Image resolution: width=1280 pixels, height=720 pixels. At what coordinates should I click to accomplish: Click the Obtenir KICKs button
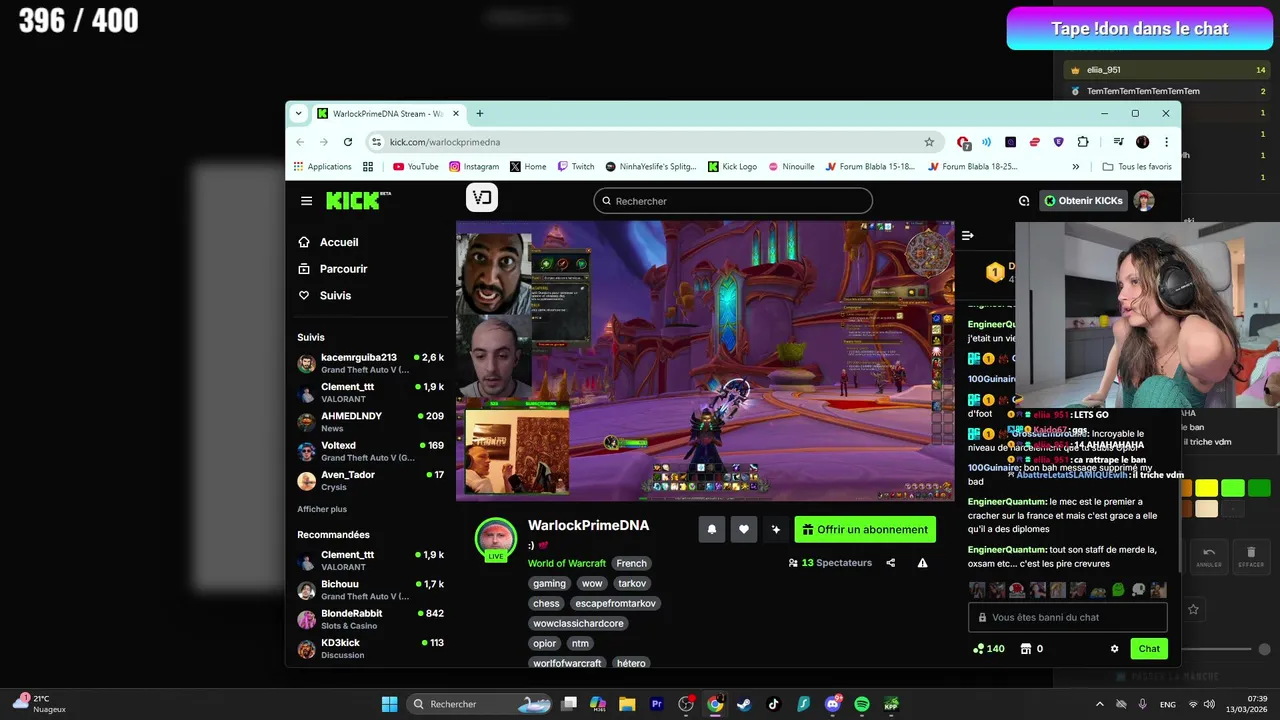click(x=1083, y=201)
